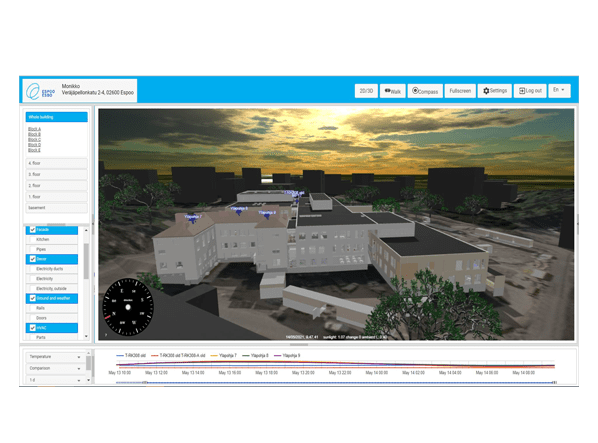Toggle T-RK308 old T-RK308-A old legend series

coord(178,355)
